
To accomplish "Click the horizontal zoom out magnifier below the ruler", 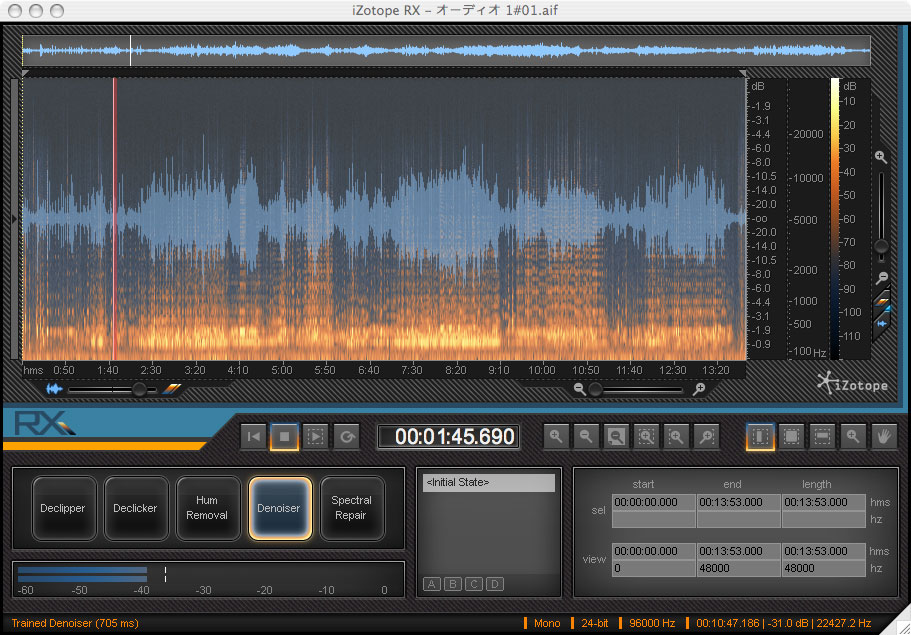I will [x=579, y=389].
